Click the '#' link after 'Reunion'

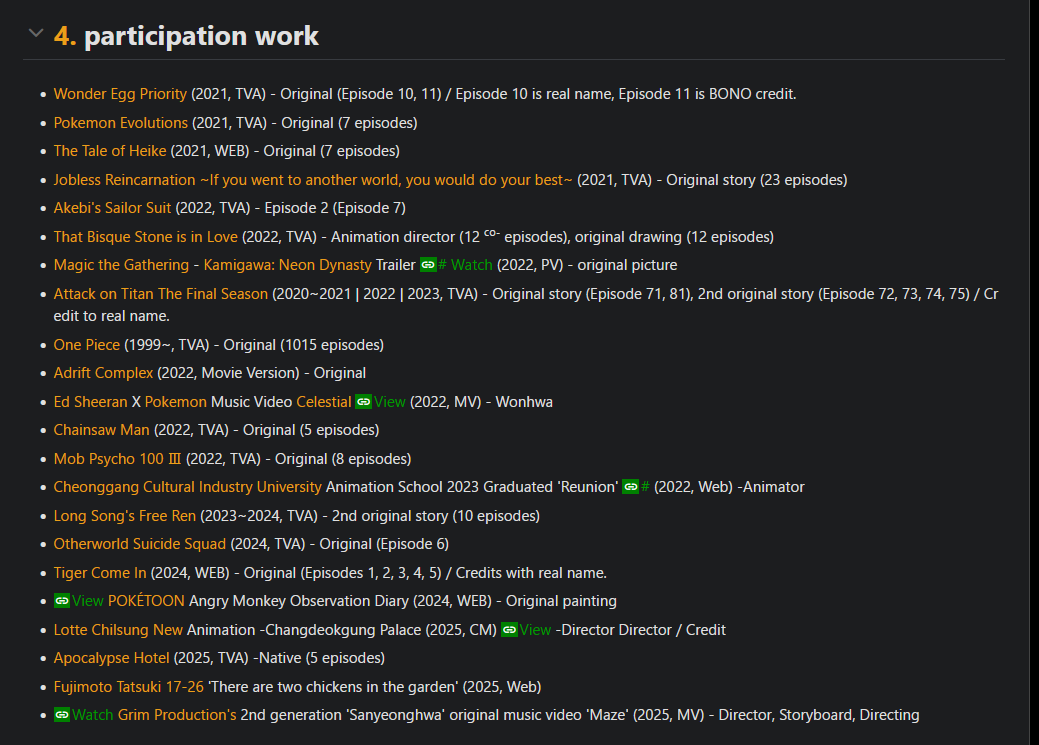point(645,487)
